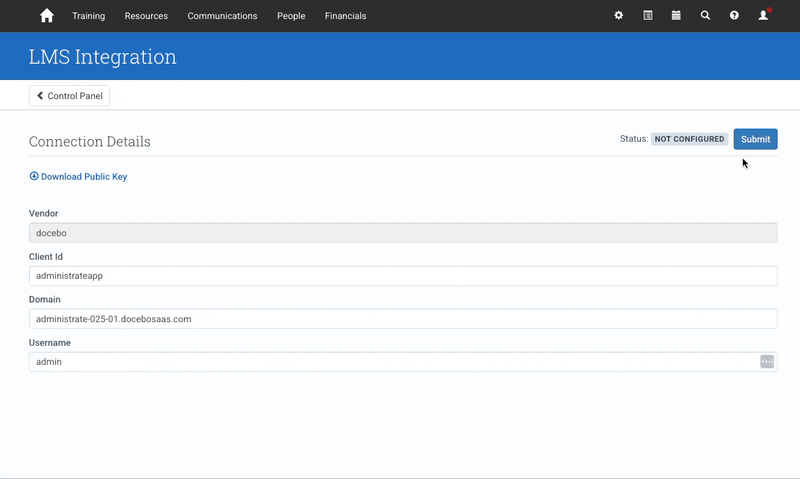Open the help question mark icon
This screenshot has height=479, width=800.
click(734, 15)
